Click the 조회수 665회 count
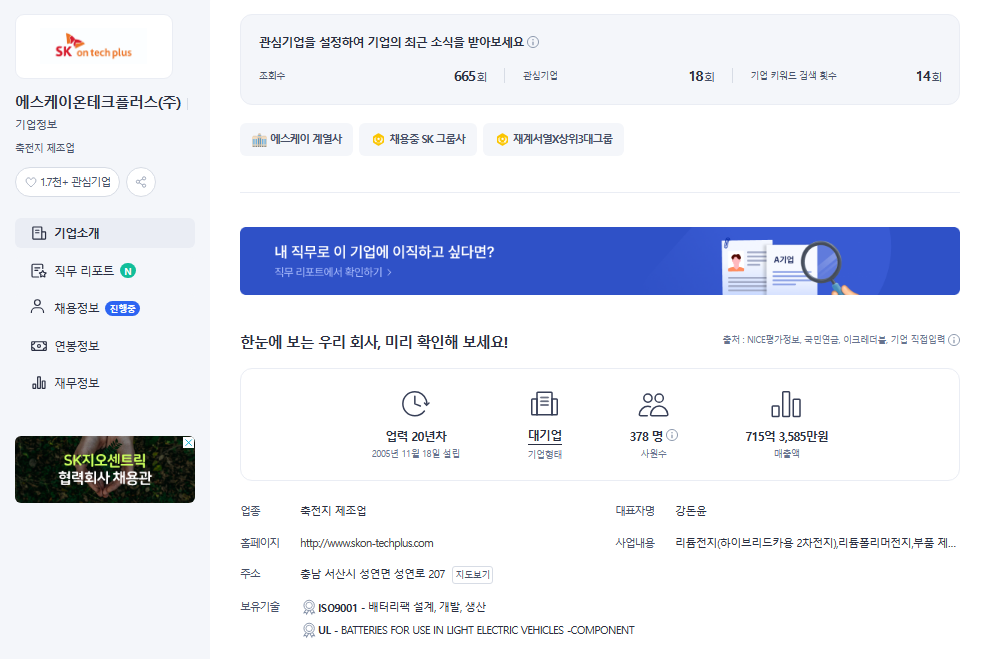Image resolution: width=998 pixels, height=659 pixels. pos(470,76)
